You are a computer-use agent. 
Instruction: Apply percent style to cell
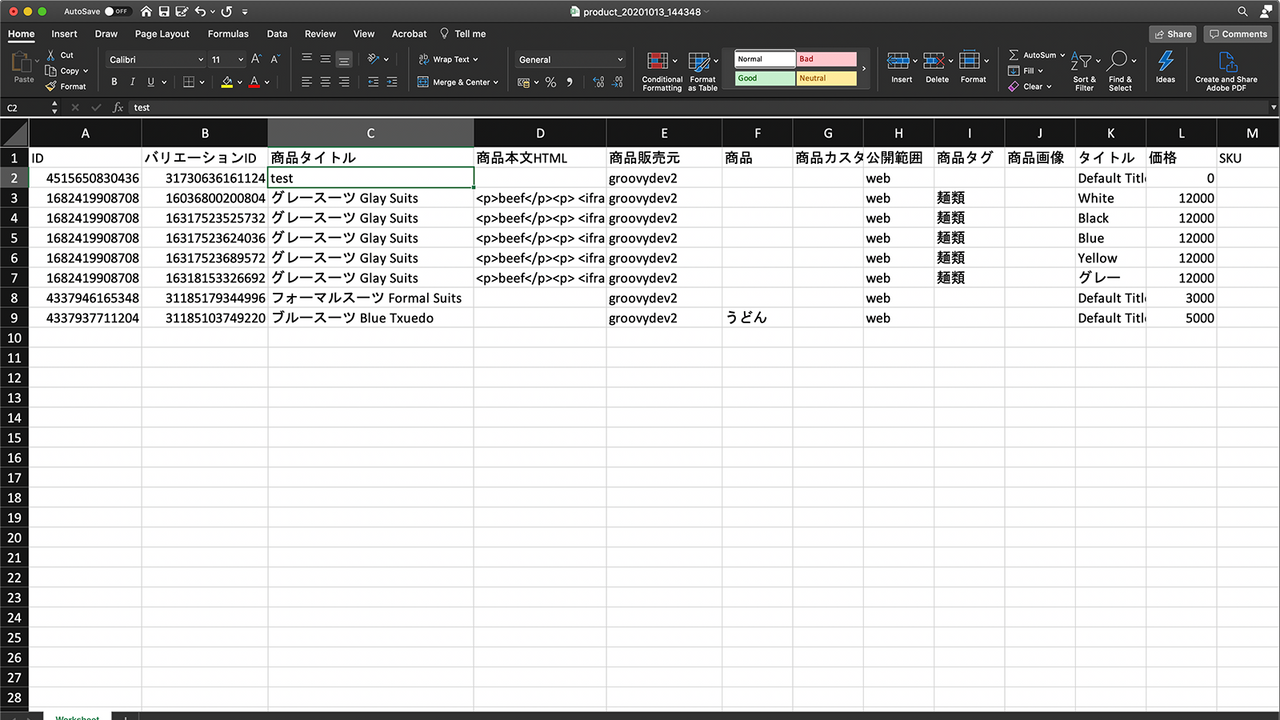point(550,82)
